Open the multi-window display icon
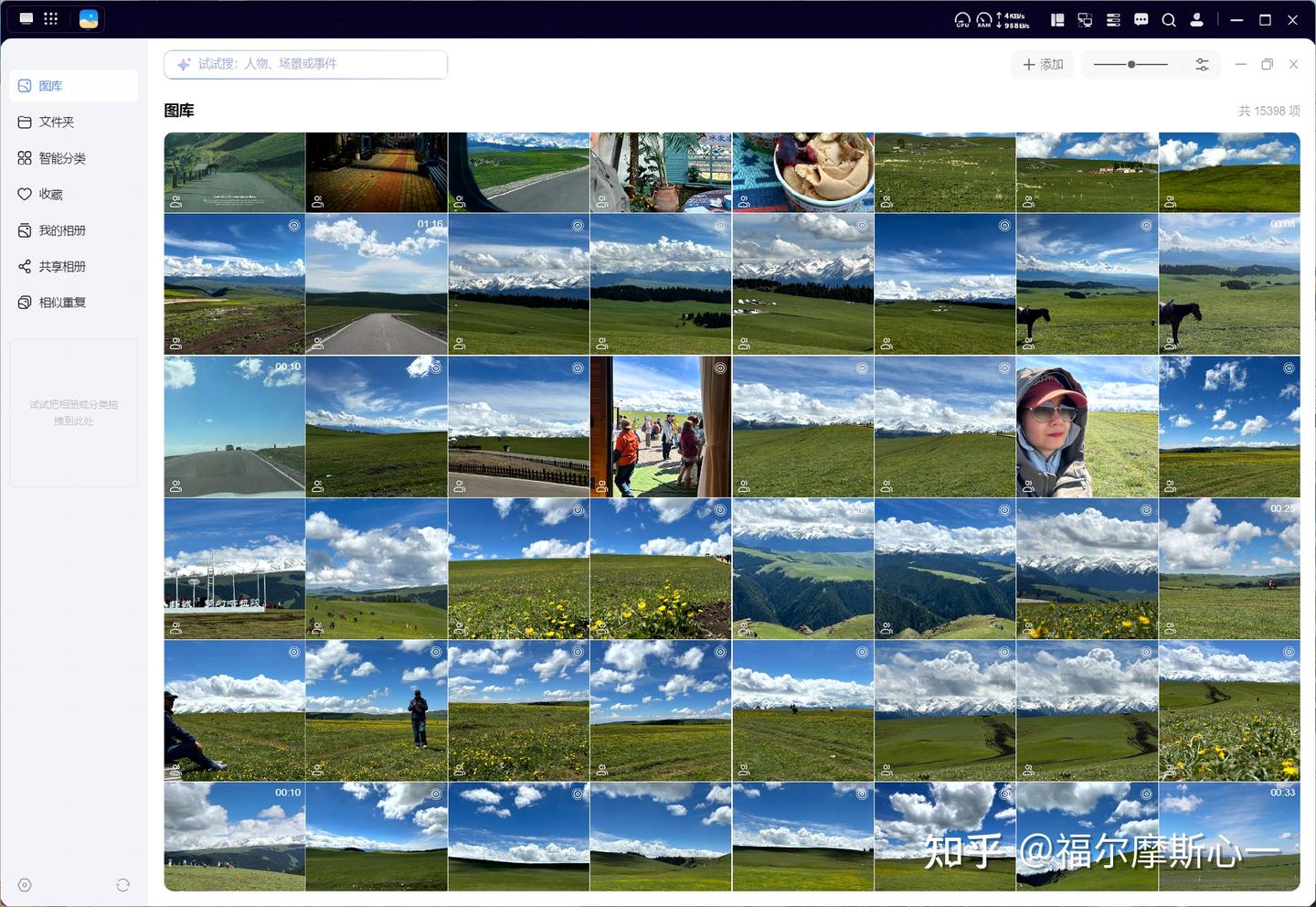This screenshot has height=907, width=1316. 1085,19
